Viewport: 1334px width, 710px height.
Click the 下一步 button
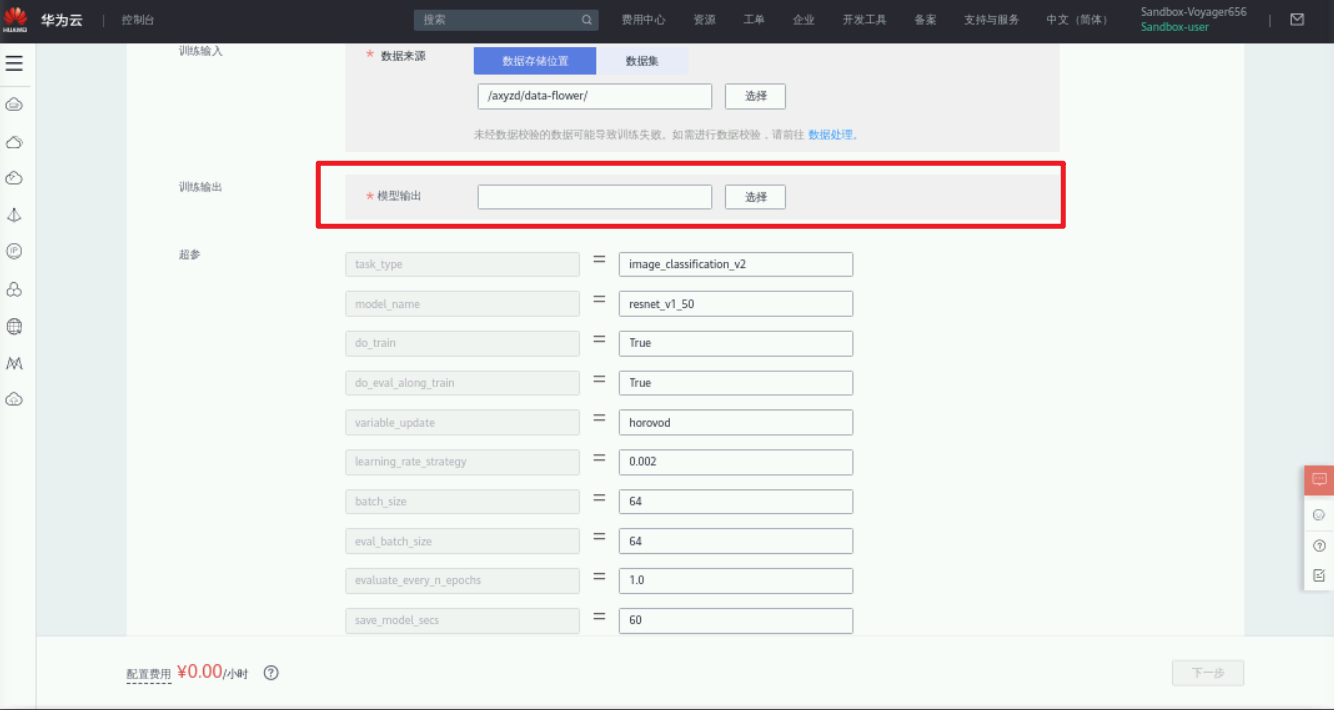[x=1208, y=673]
